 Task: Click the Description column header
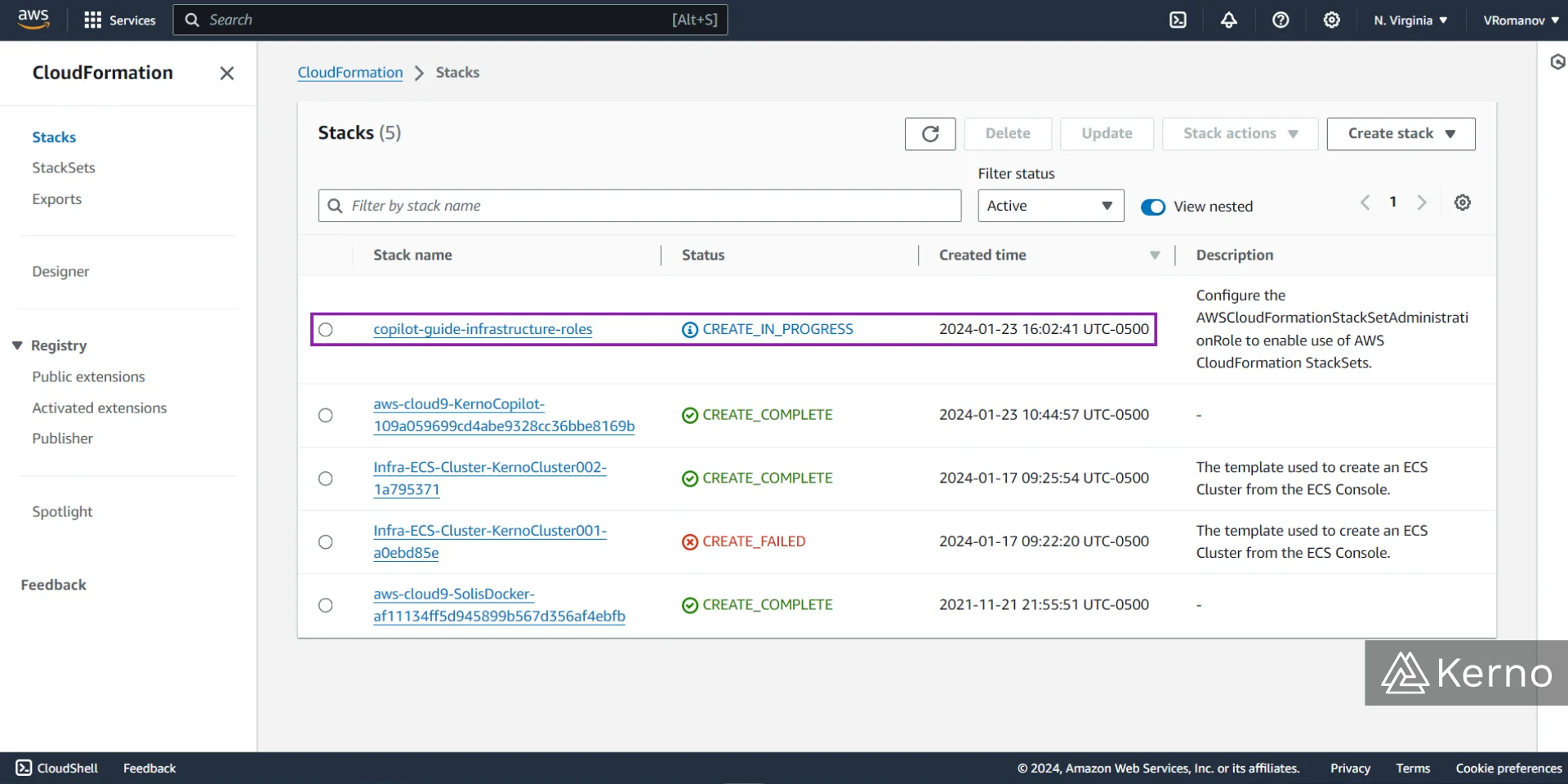1234,255
